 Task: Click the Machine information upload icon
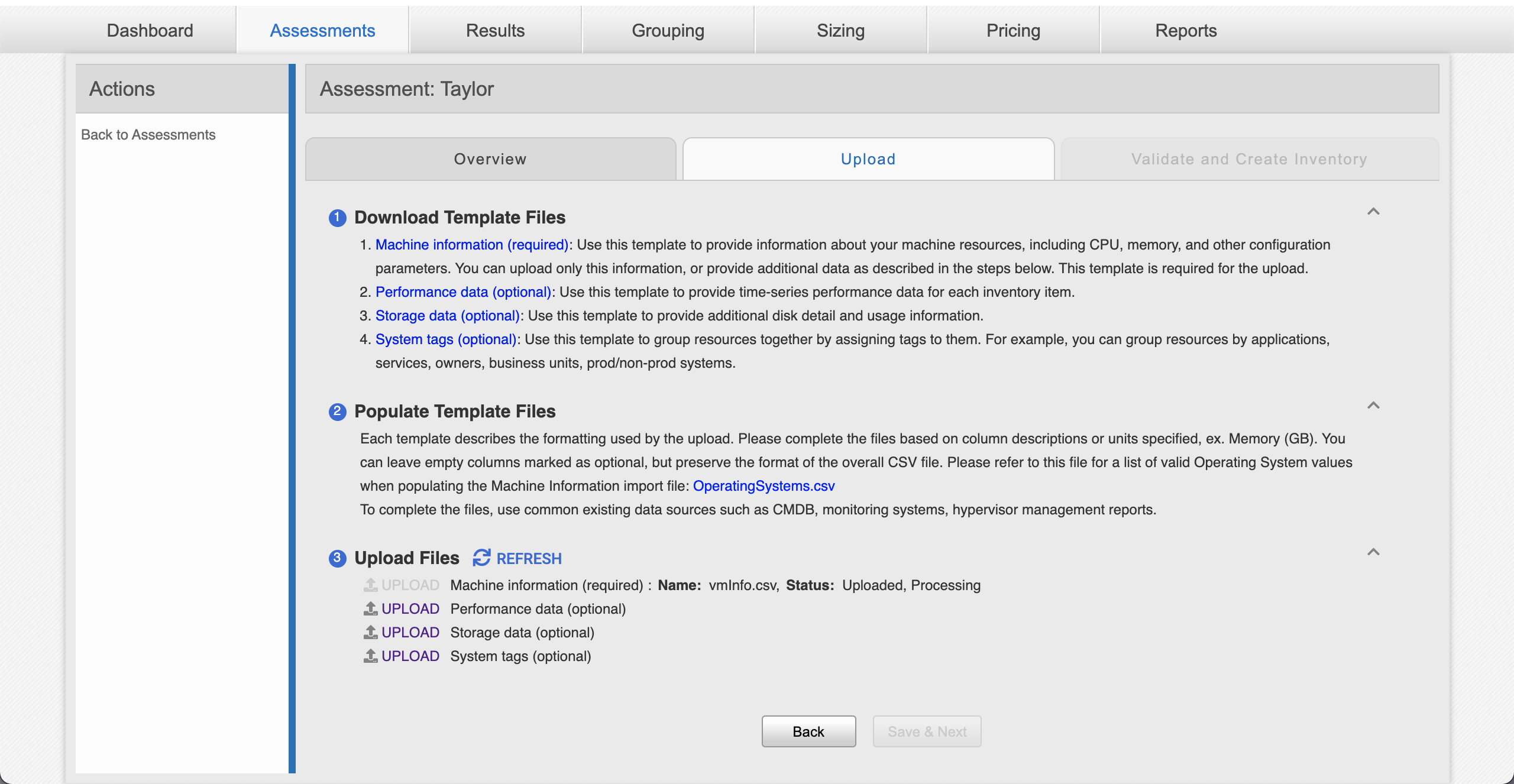[x=370, y=584]
